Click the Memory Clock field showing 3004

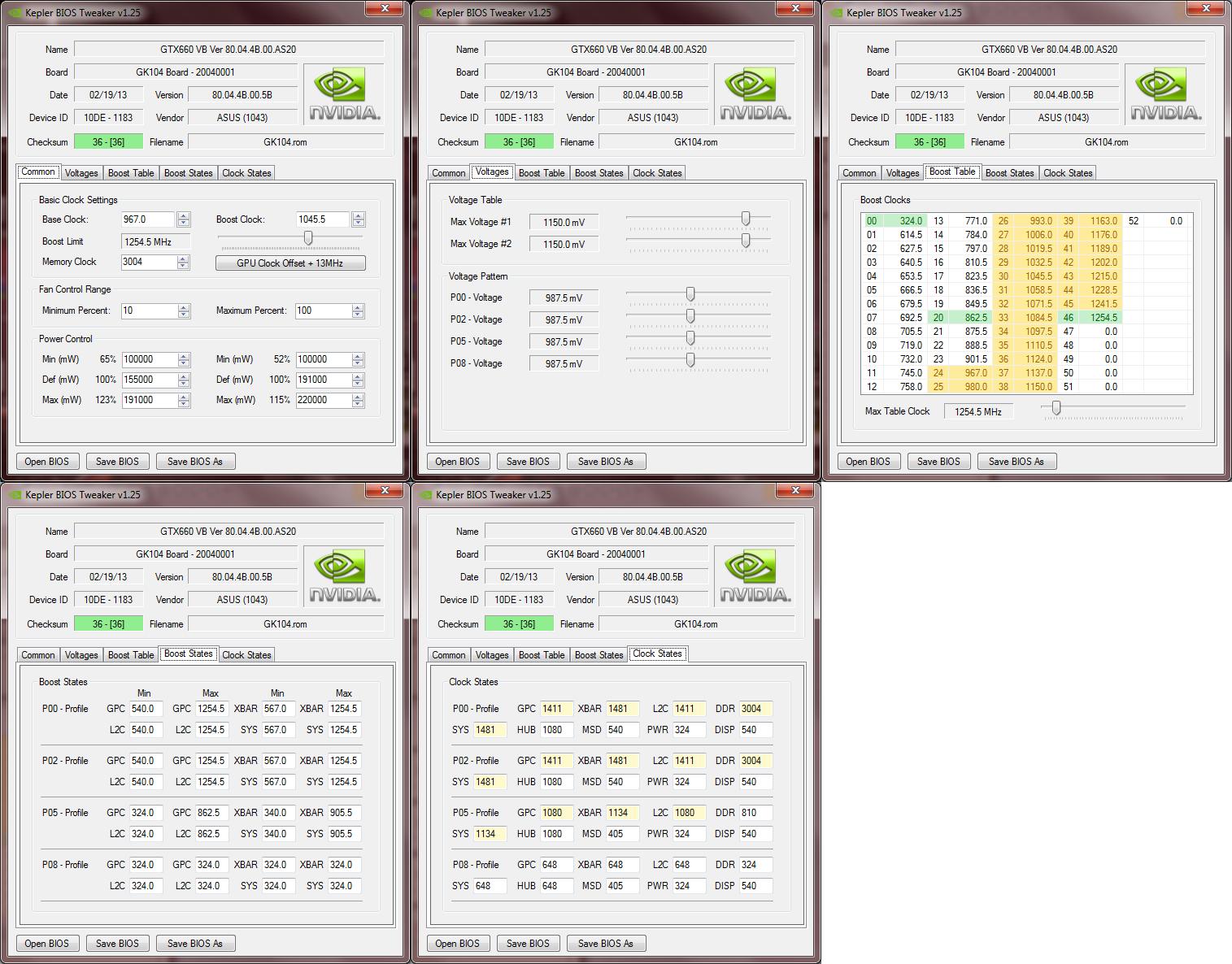(148, 262)
